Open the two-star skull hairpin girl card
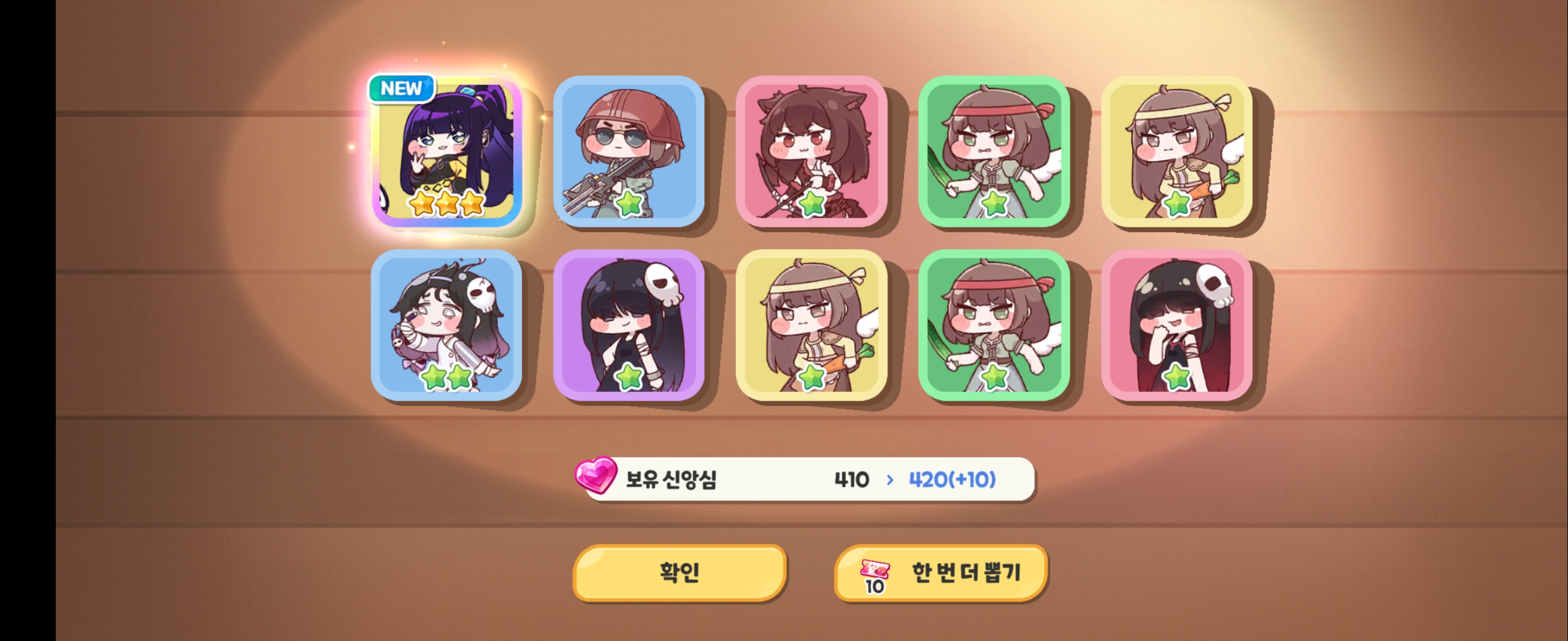Screen dimensions: 1568x641 [446, 325]
